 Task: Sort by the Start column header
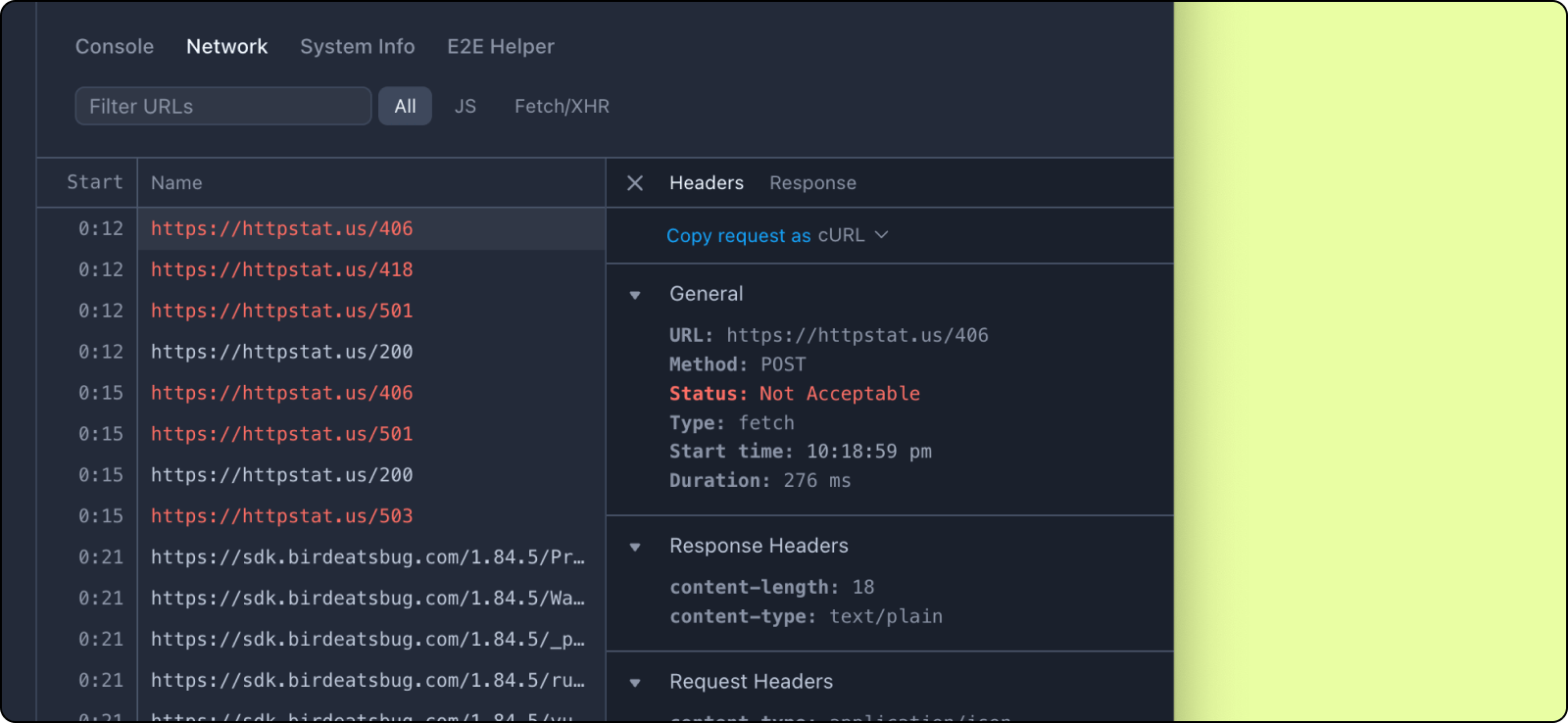[x=94, y=182]
